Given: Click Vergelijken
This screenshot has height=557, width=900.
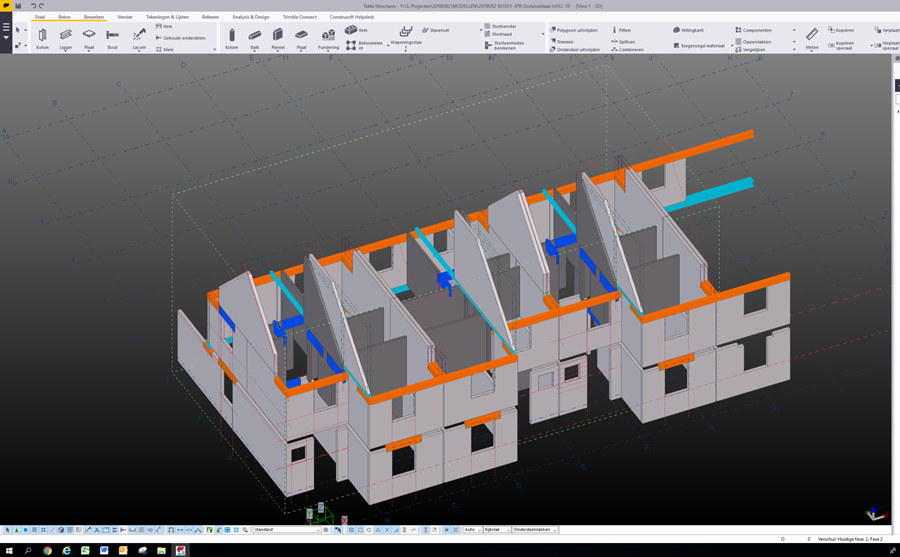Looking at the screenshot, I should coord(750,49).
